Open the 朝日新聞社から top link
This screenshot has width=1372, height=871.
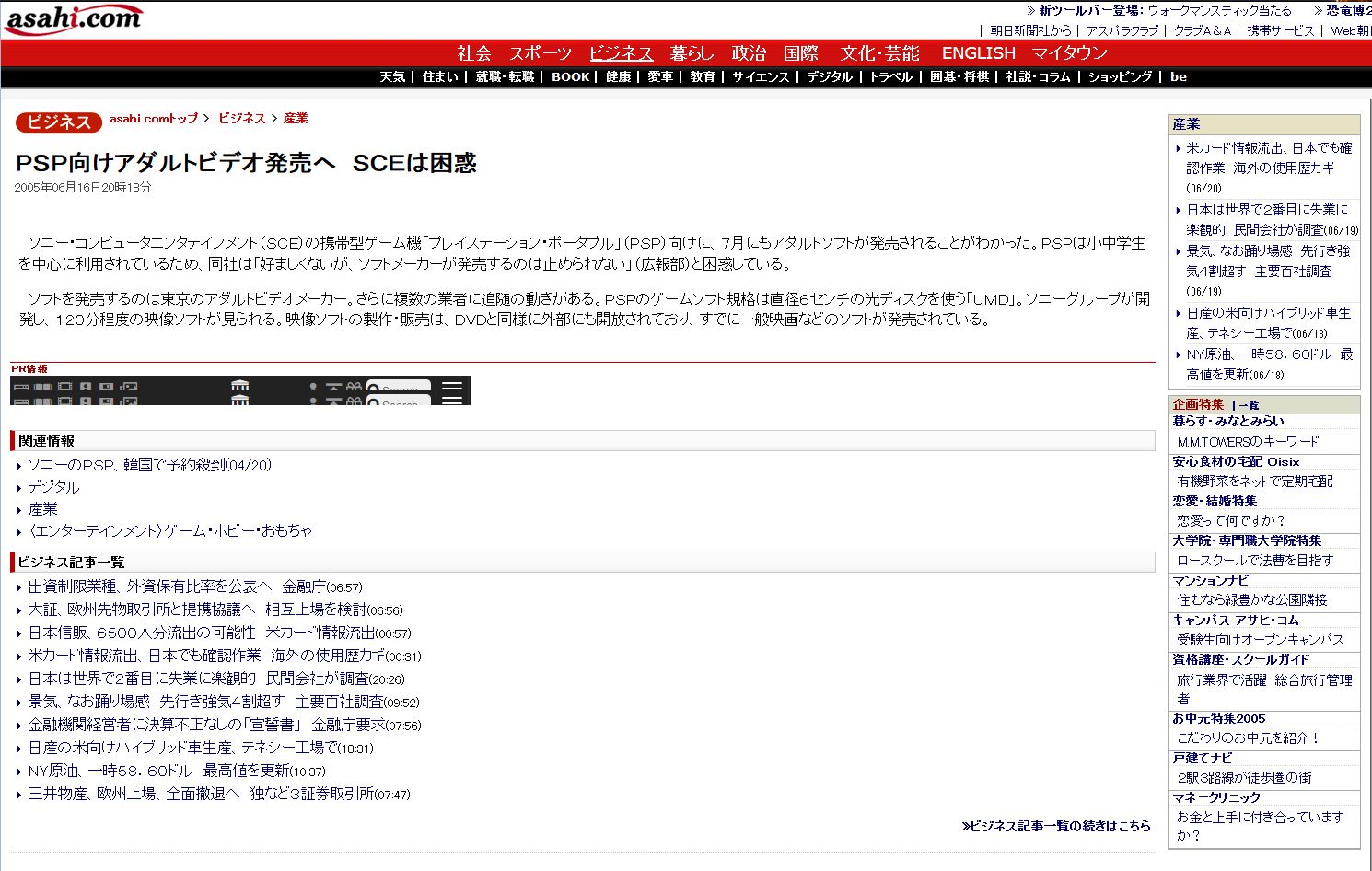coord(1030,30)
